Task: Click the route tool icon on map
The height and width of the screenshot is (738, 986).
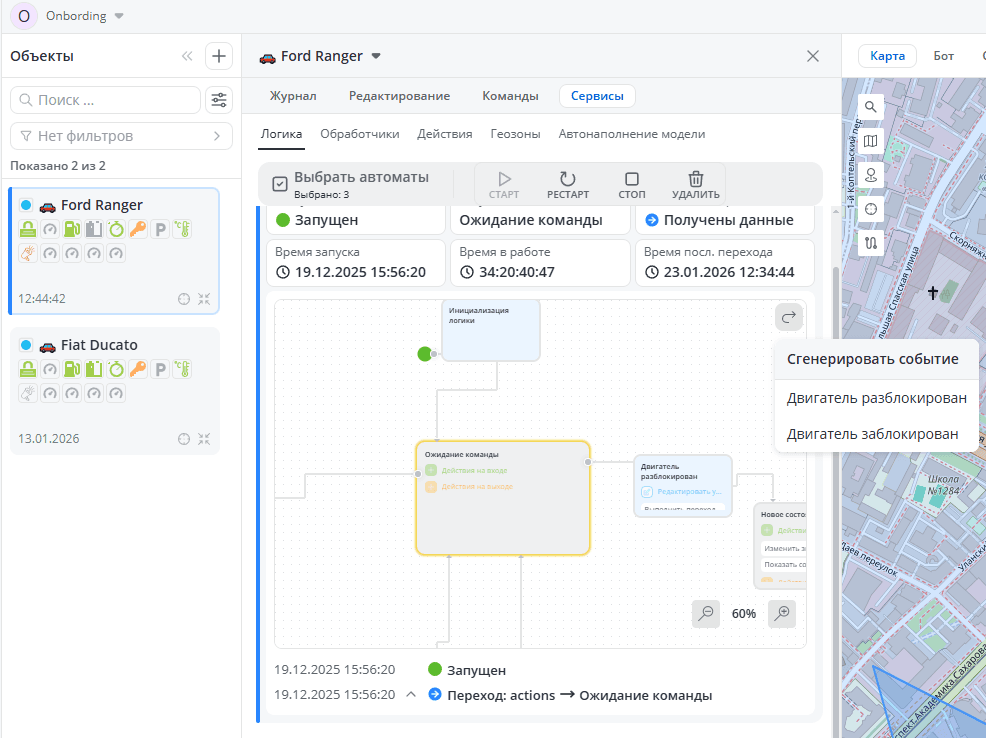Action: (871, 243)
